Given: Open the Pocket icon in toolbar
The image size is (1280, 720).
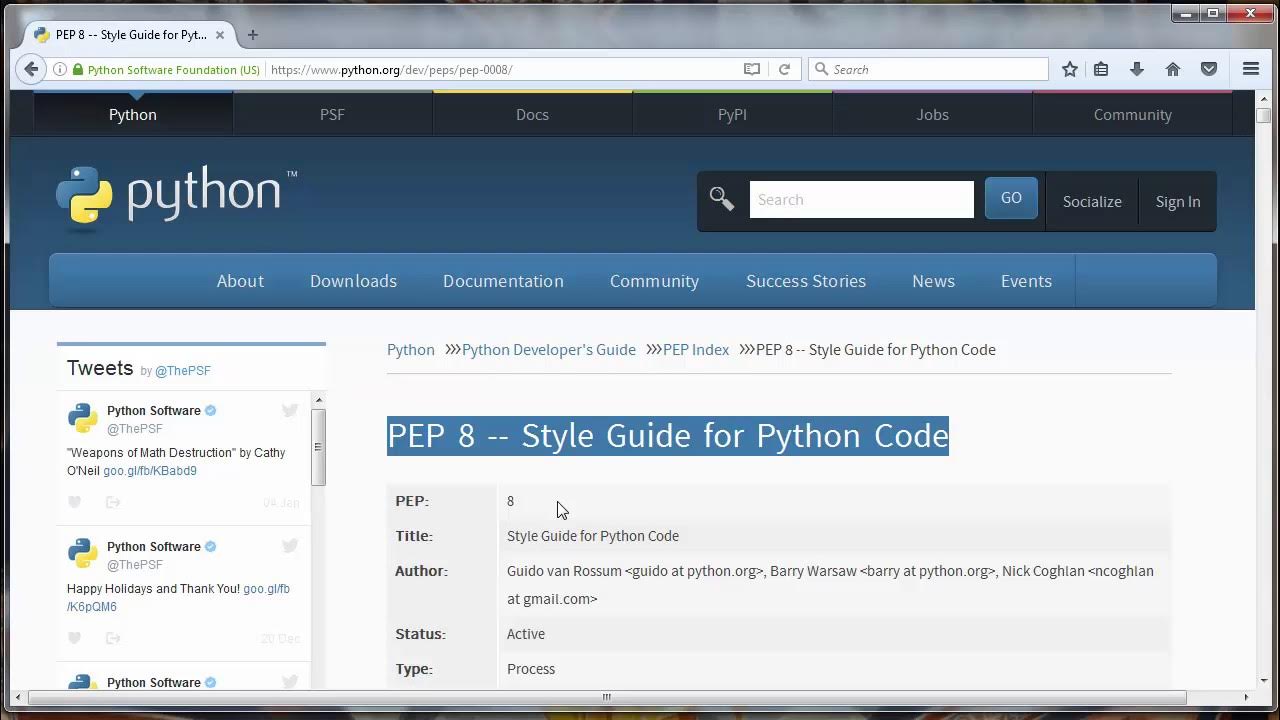Looking at the screenshot, I should click(1209, 69).
